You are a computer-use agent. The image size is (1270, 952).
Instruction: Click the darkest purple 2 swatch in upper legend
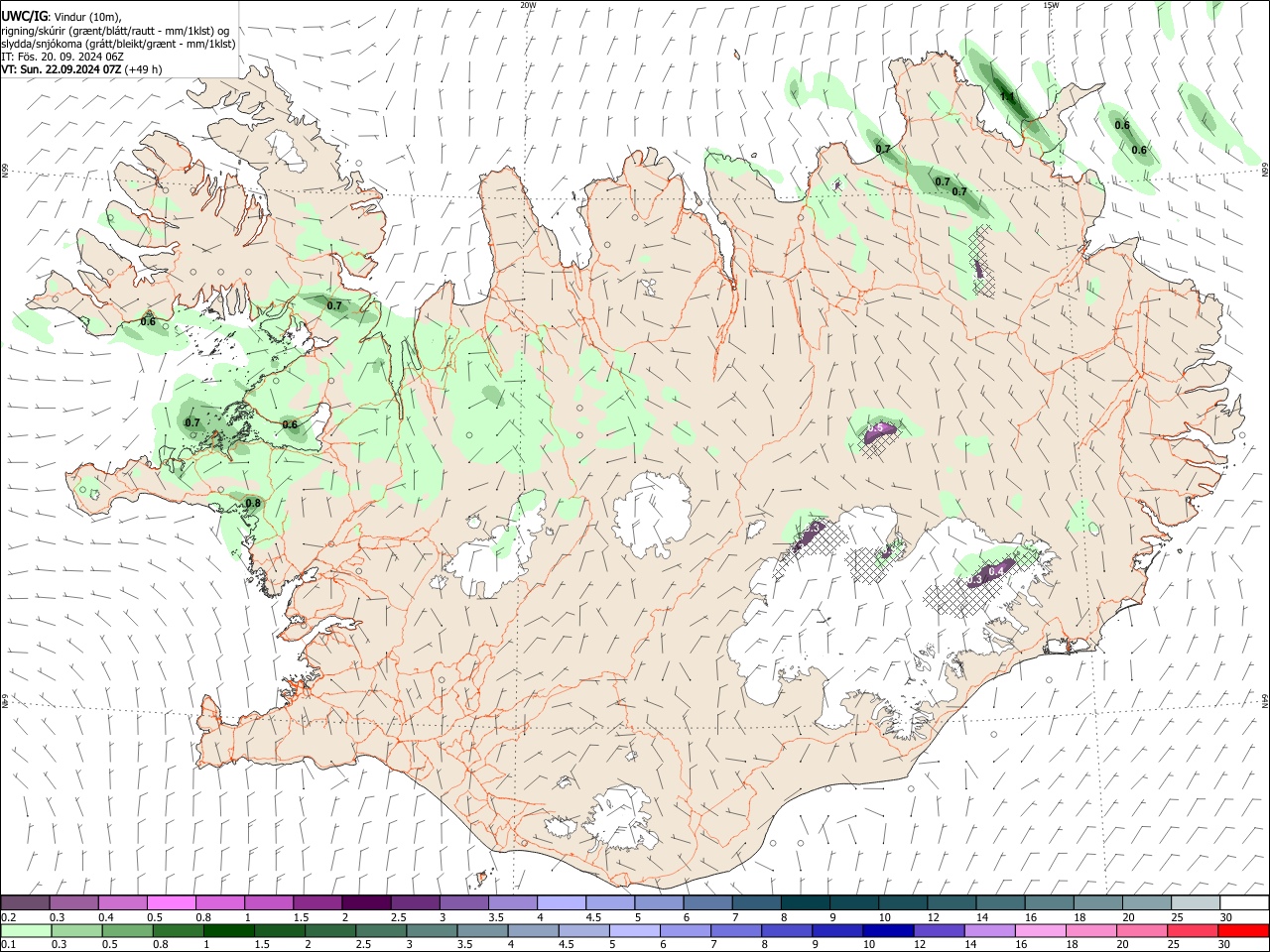[366, 903]
